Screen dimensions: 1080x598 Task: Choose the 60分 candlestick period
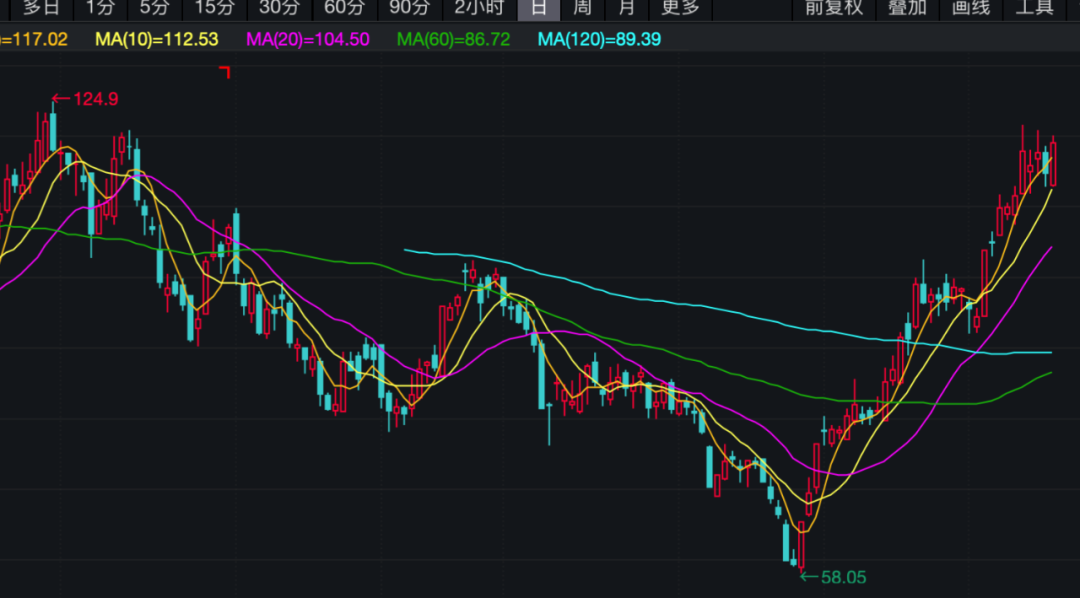pyautogui.click(x=344, y=8)
